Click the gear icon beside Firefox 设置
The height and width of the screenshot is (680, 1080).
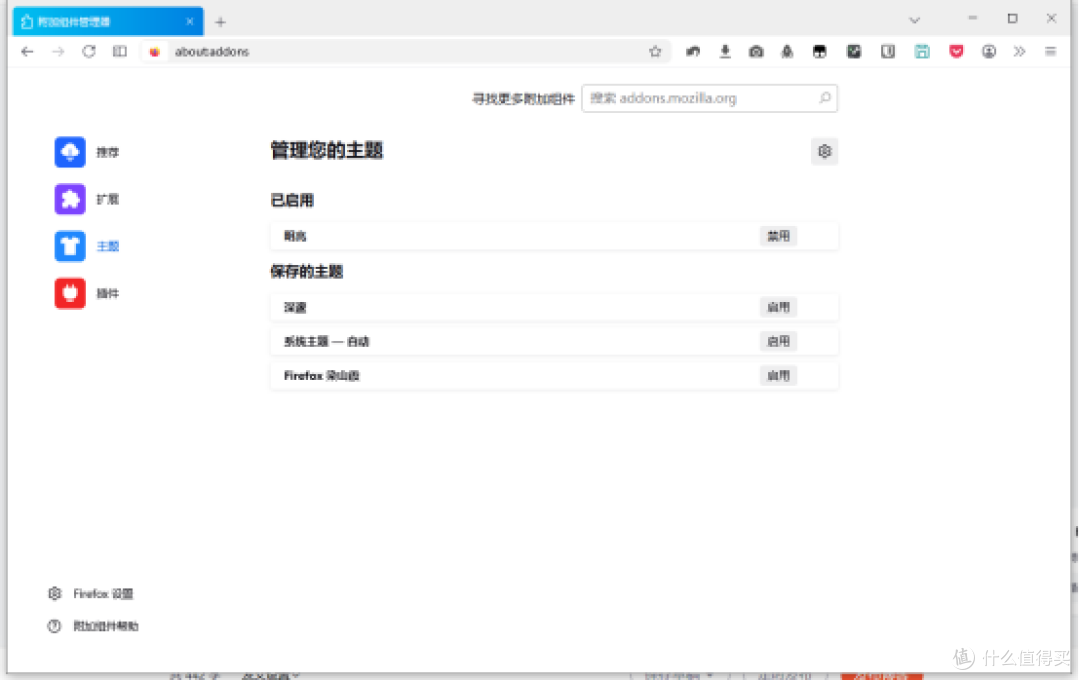pos(54,593)
